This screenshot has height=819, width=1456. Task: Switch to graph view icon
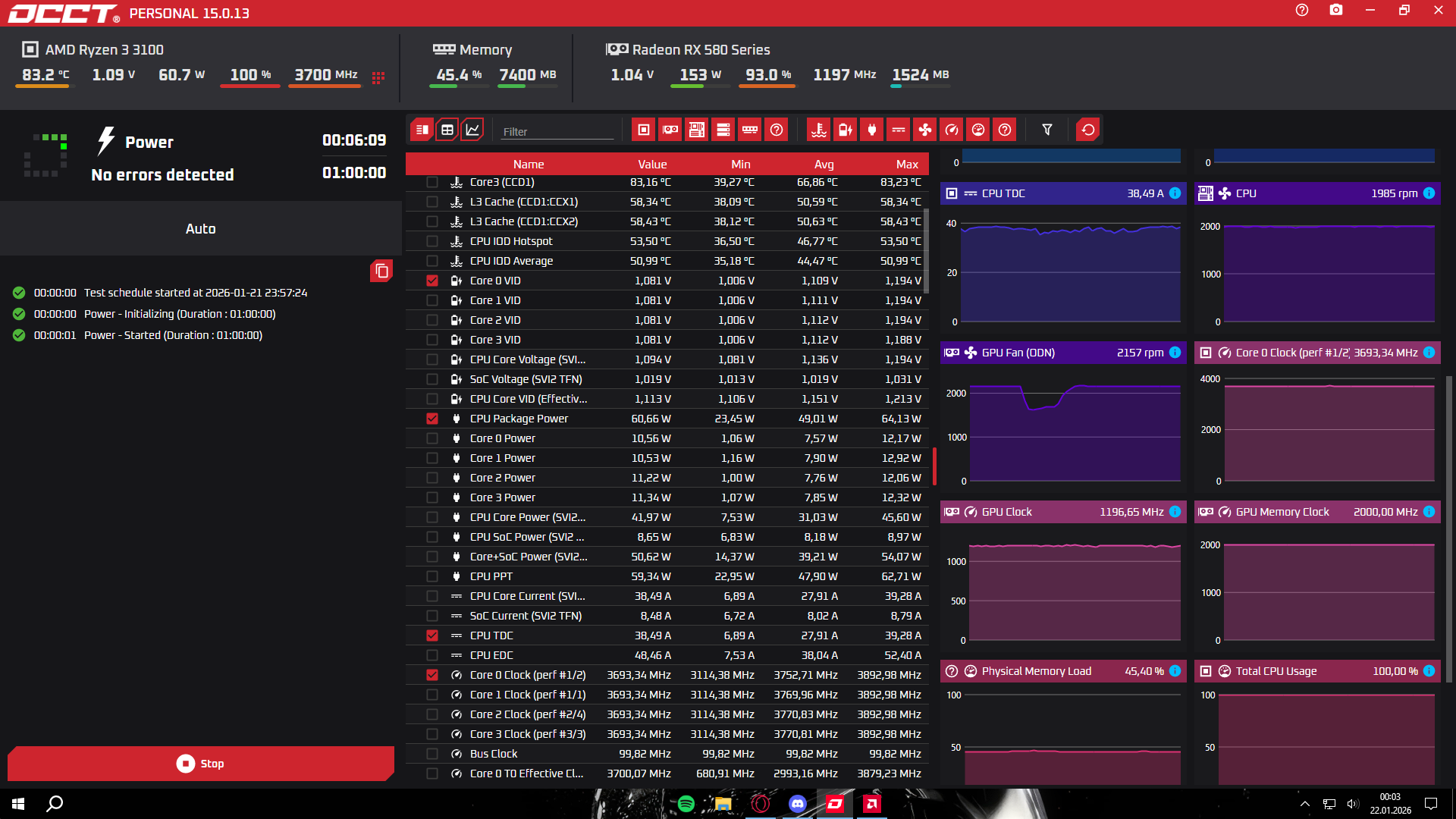coord(472,130)
